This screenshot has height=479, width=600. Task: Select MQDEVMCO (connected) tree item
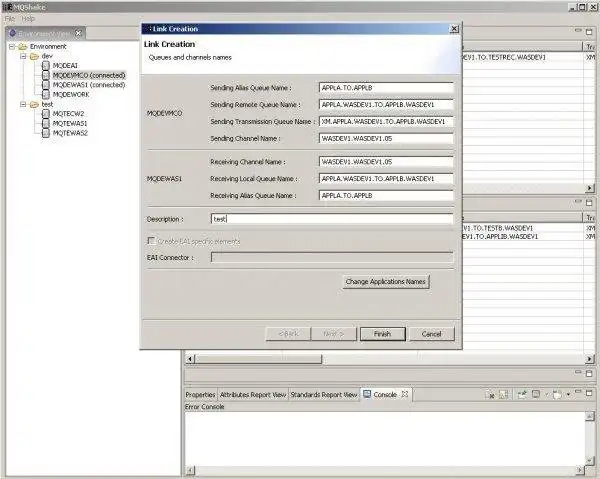click(x=89, y=75)
